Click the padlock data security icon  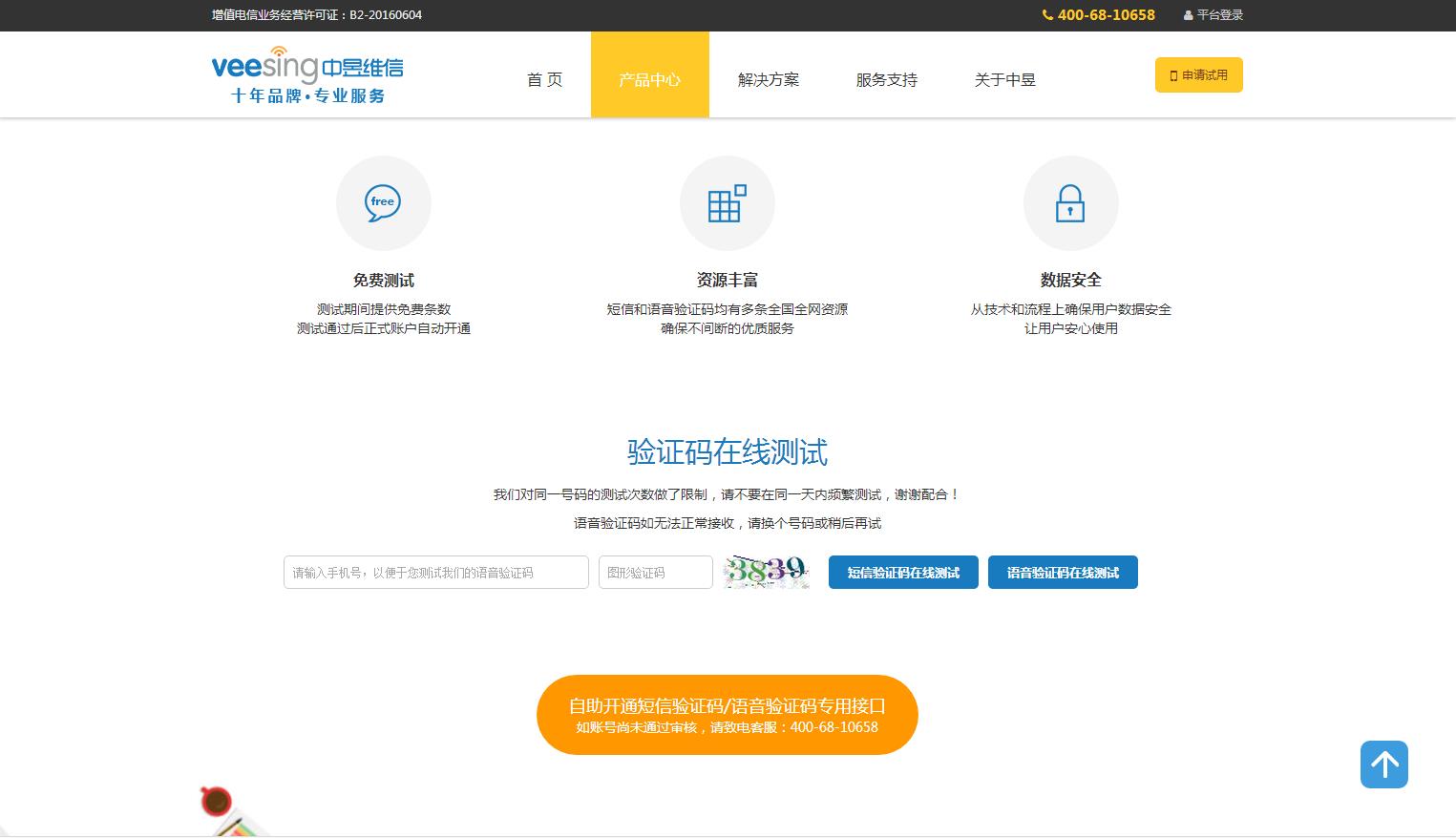1070,203
